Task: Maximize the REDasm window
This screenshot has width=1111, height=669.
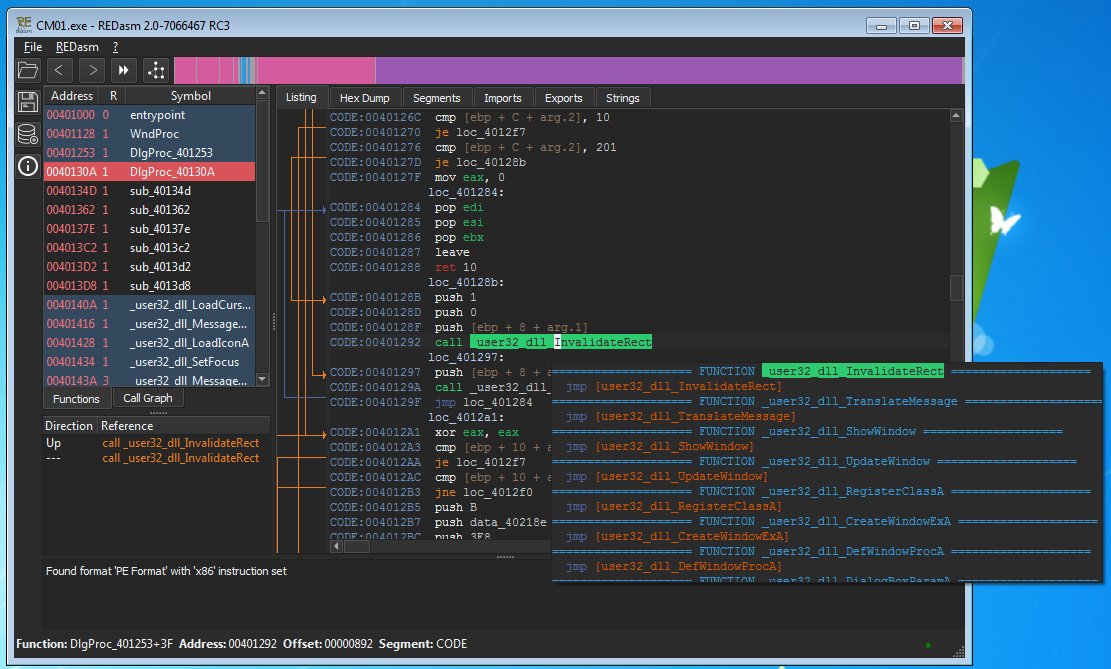Action: pos(914,26)
